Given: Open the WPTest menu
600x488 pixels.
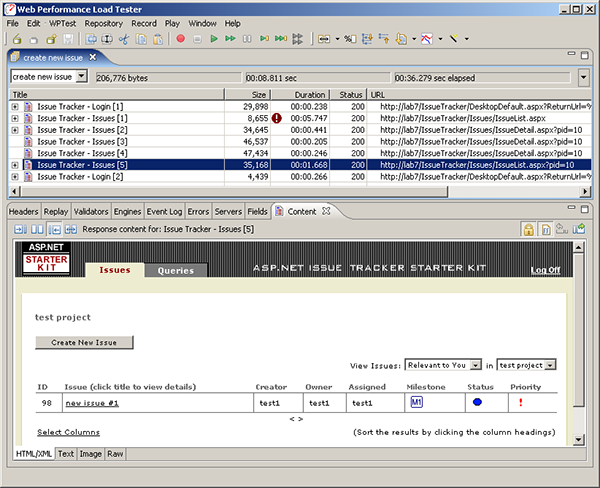Looking at the screenshot, I should coord(62,24).
